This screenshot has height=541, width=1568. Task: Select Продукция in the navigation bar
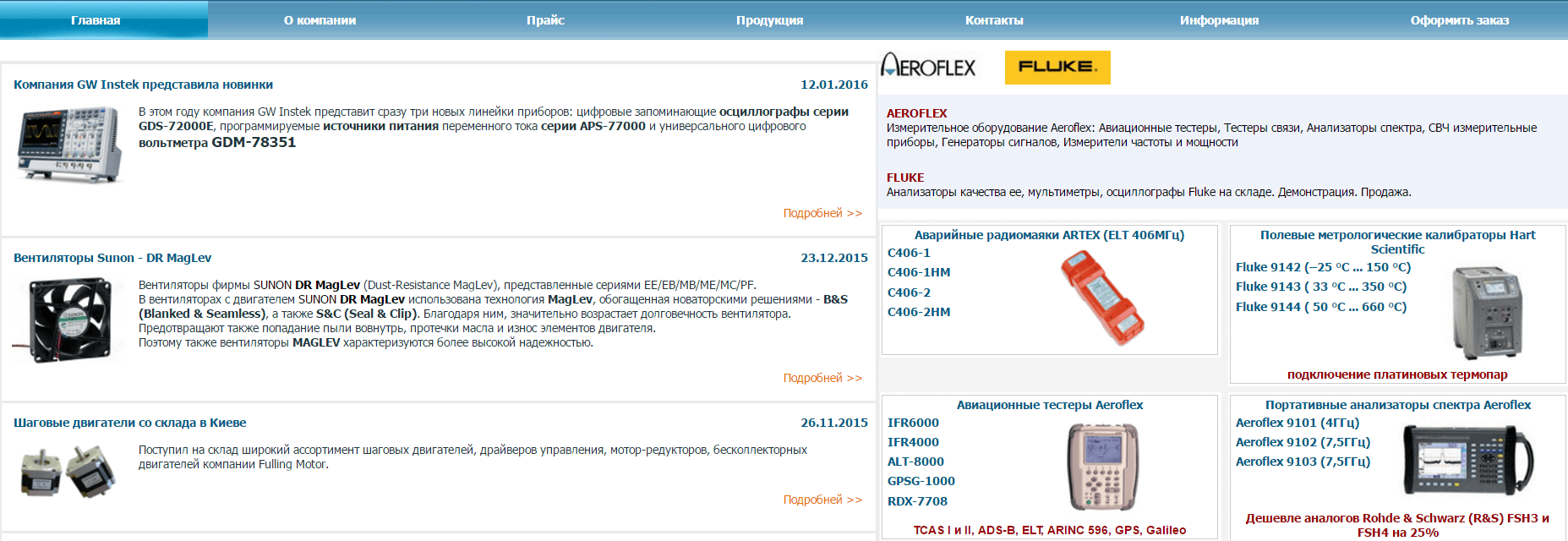(x=769, y=20)
